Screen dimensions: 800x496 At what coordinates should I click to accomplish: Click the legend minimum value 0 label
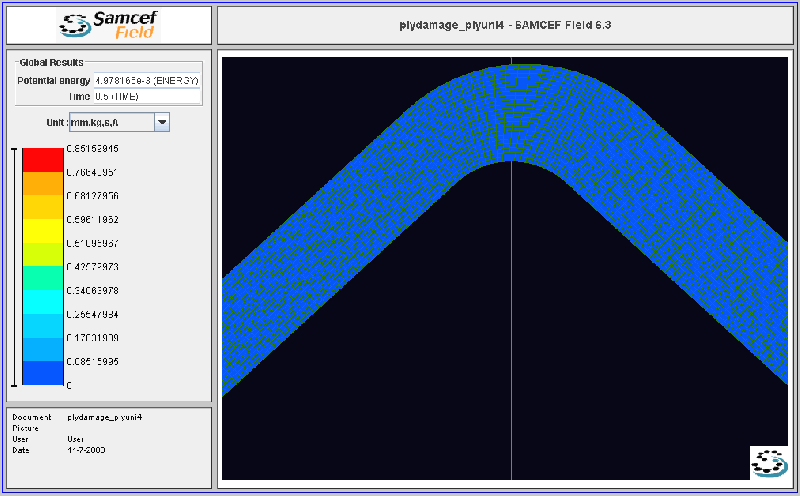(x=69, y=385)
